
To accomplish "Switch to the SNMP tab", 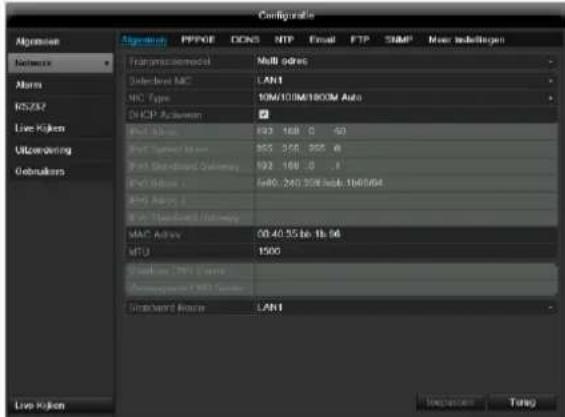I will click(x=399, y=40).
